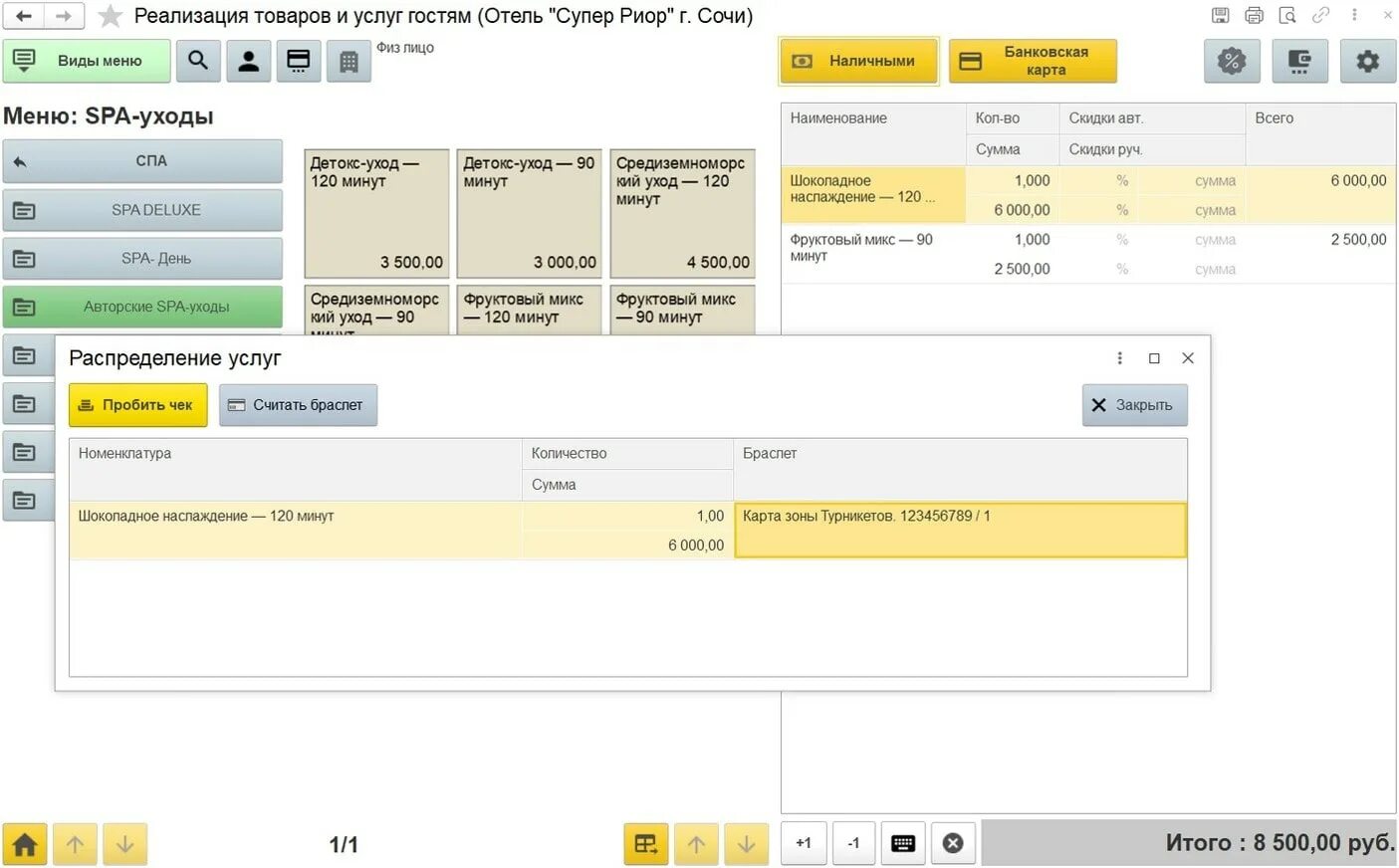This screenshot has width=1399, height=868.
Task: Open the Виды меню button
Action: point(87,61)
